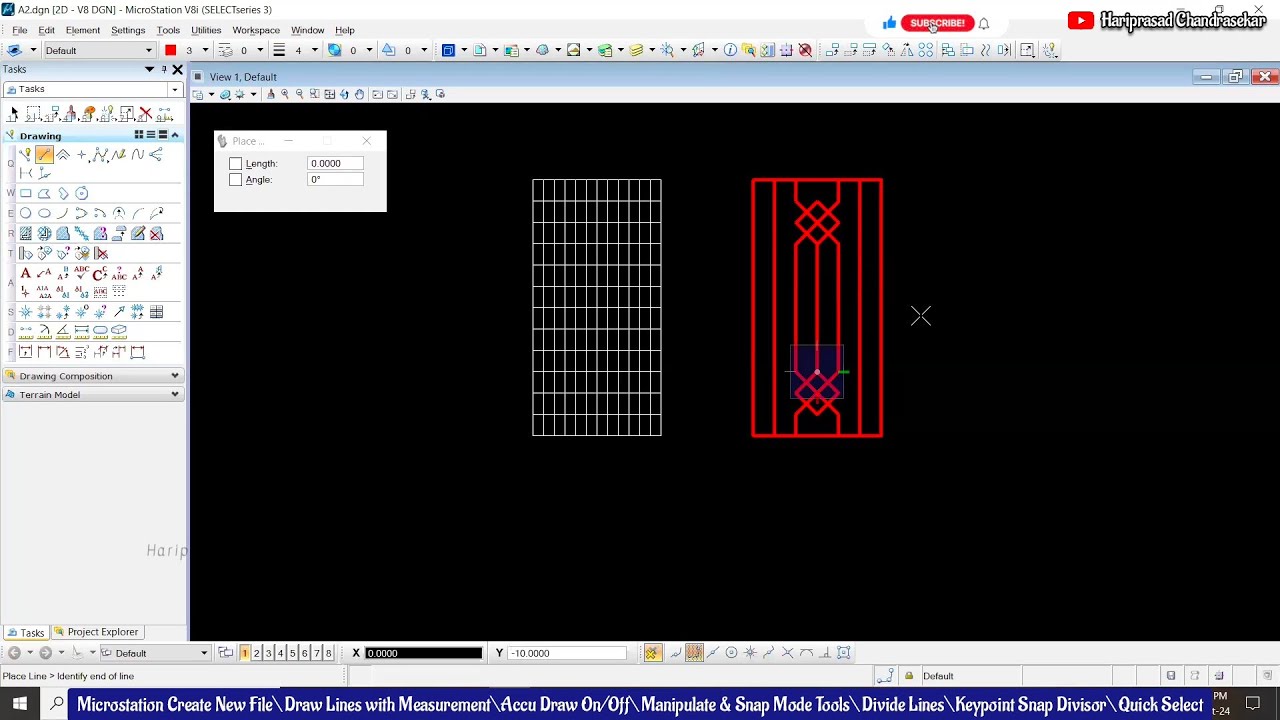Screen dimensions: 1280x720
Task: Toggle view 1 button
Action: tap(244, 653)
